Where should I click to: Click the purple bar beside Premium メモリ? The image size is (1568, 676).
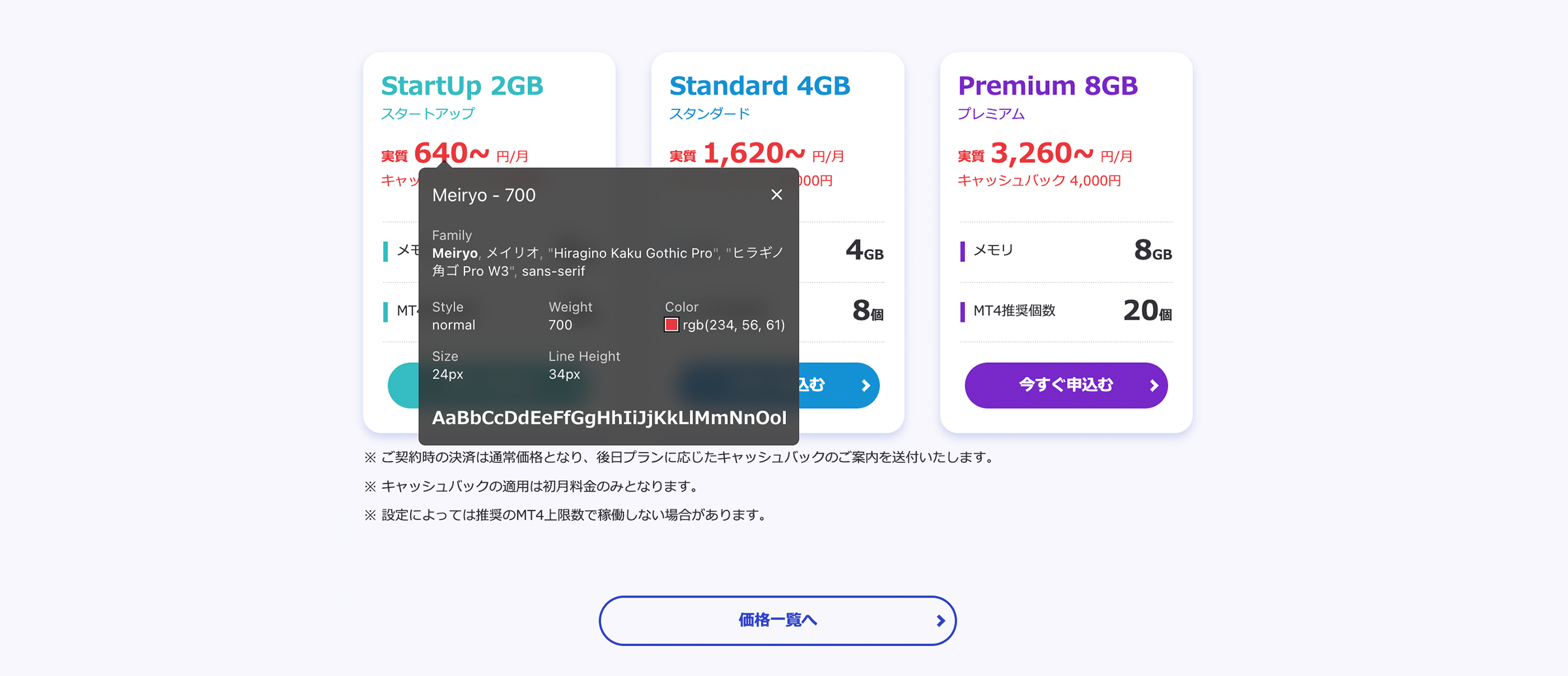pos(962,251)
